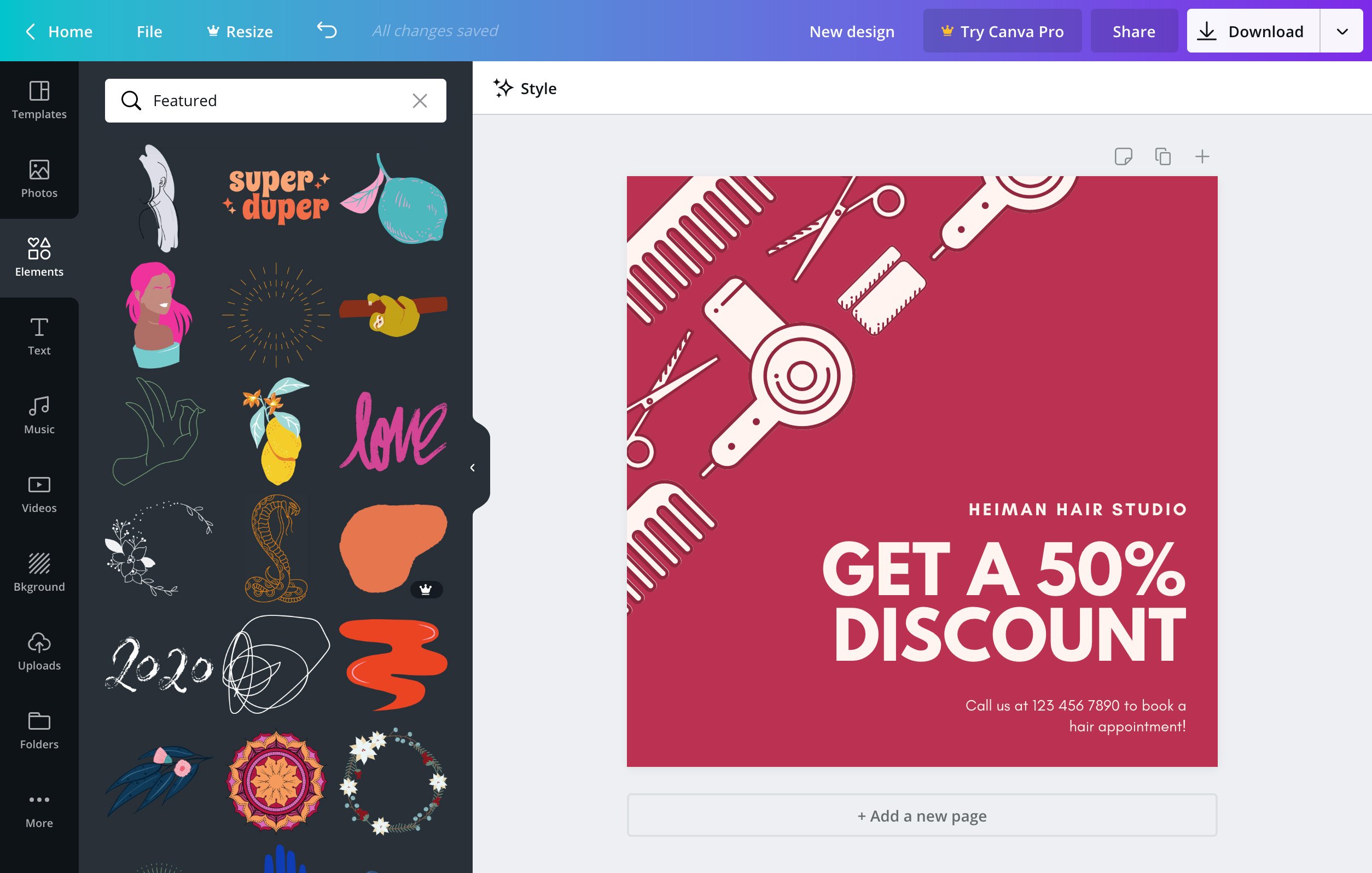
Task: Click the Home menu item
Action: pos(70,30)
